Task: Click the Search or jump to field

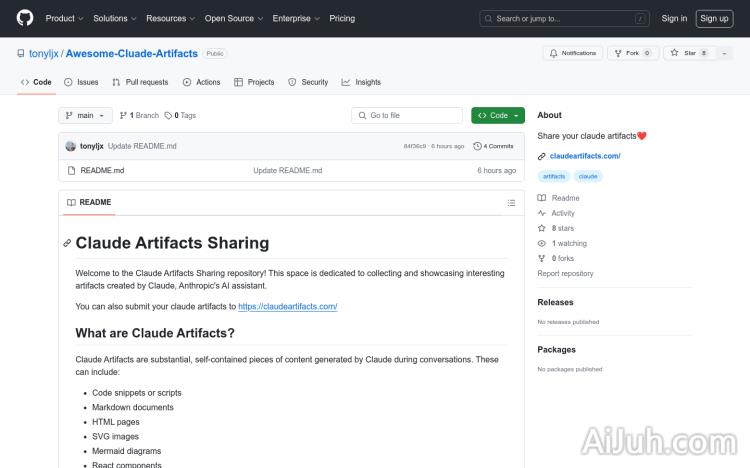Action: pos(564,19)
